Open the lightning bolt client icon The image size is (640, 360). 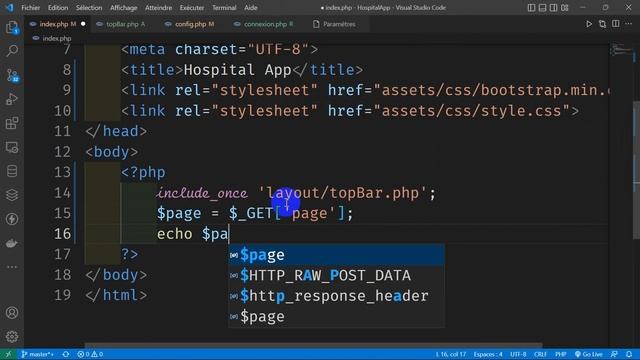point(12,219)
